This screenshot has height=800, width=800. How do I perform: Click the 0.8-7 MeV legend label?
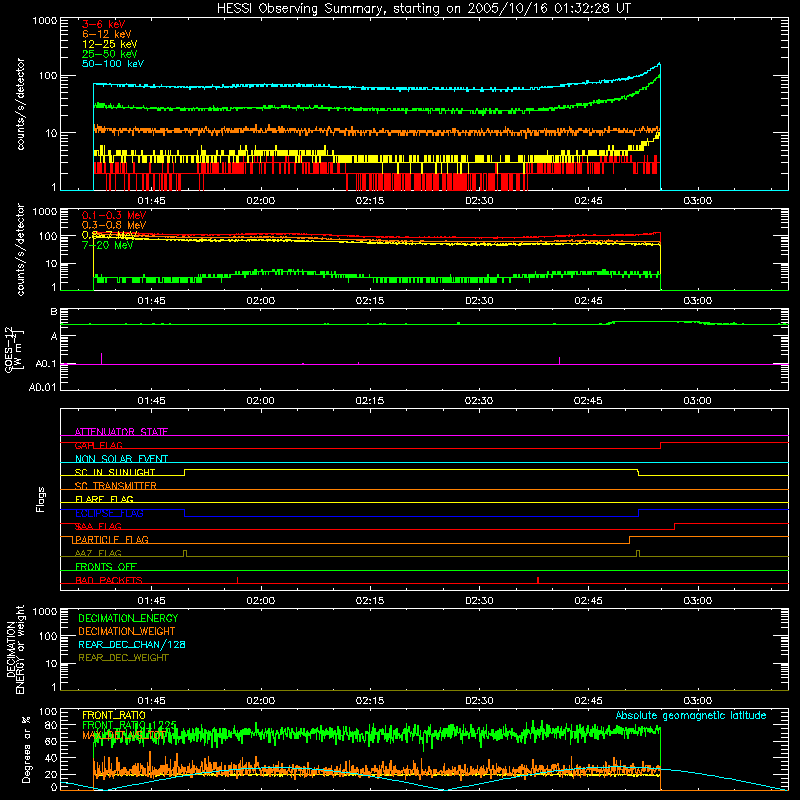point(110,235)
